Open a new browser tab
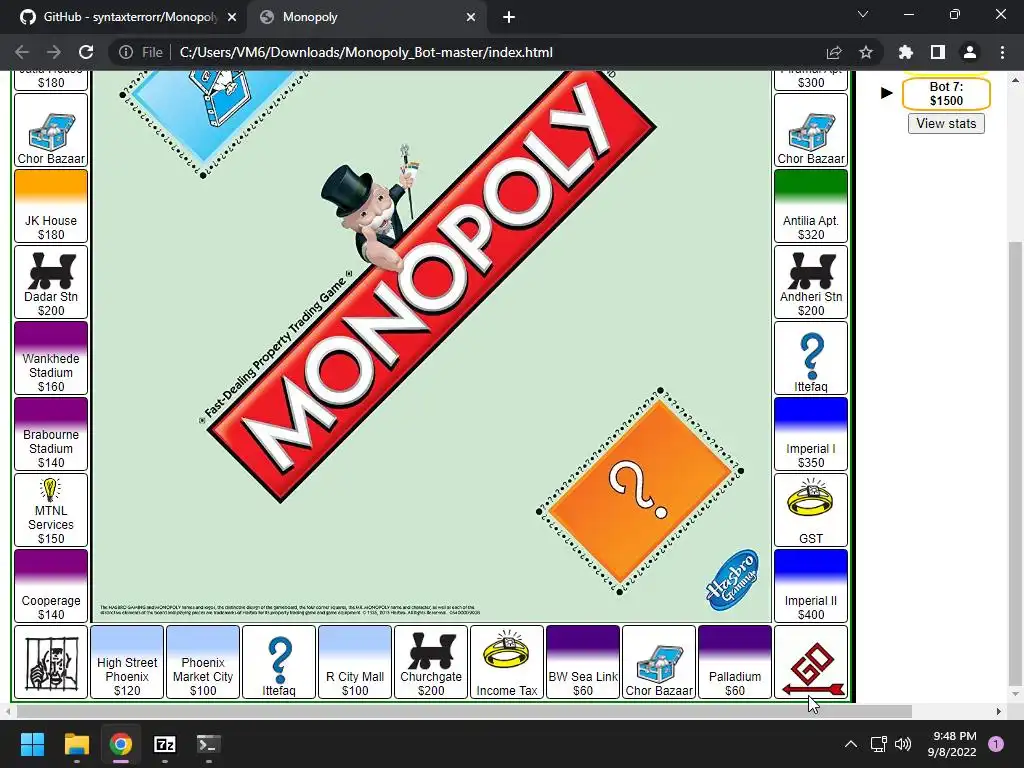Screen dimensions: 1024x768 pyautogui.click(x=509, y=17)
